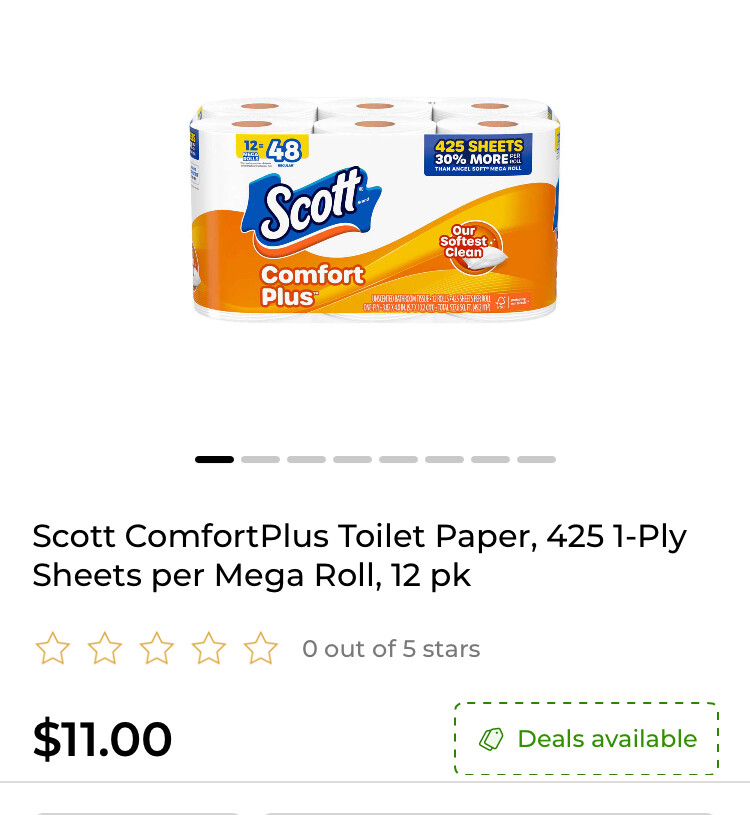This screenshot has width=750, height=815.
Task: Jump to the second carousel image indicator
Action: point(260,459)
